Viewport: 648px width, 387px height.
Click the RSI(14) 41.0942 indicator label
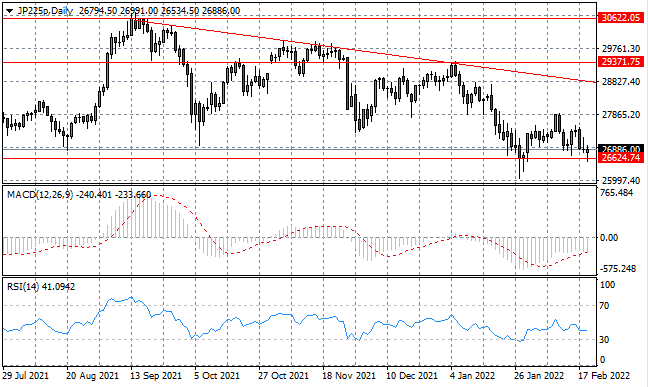(x=40, y=287)
